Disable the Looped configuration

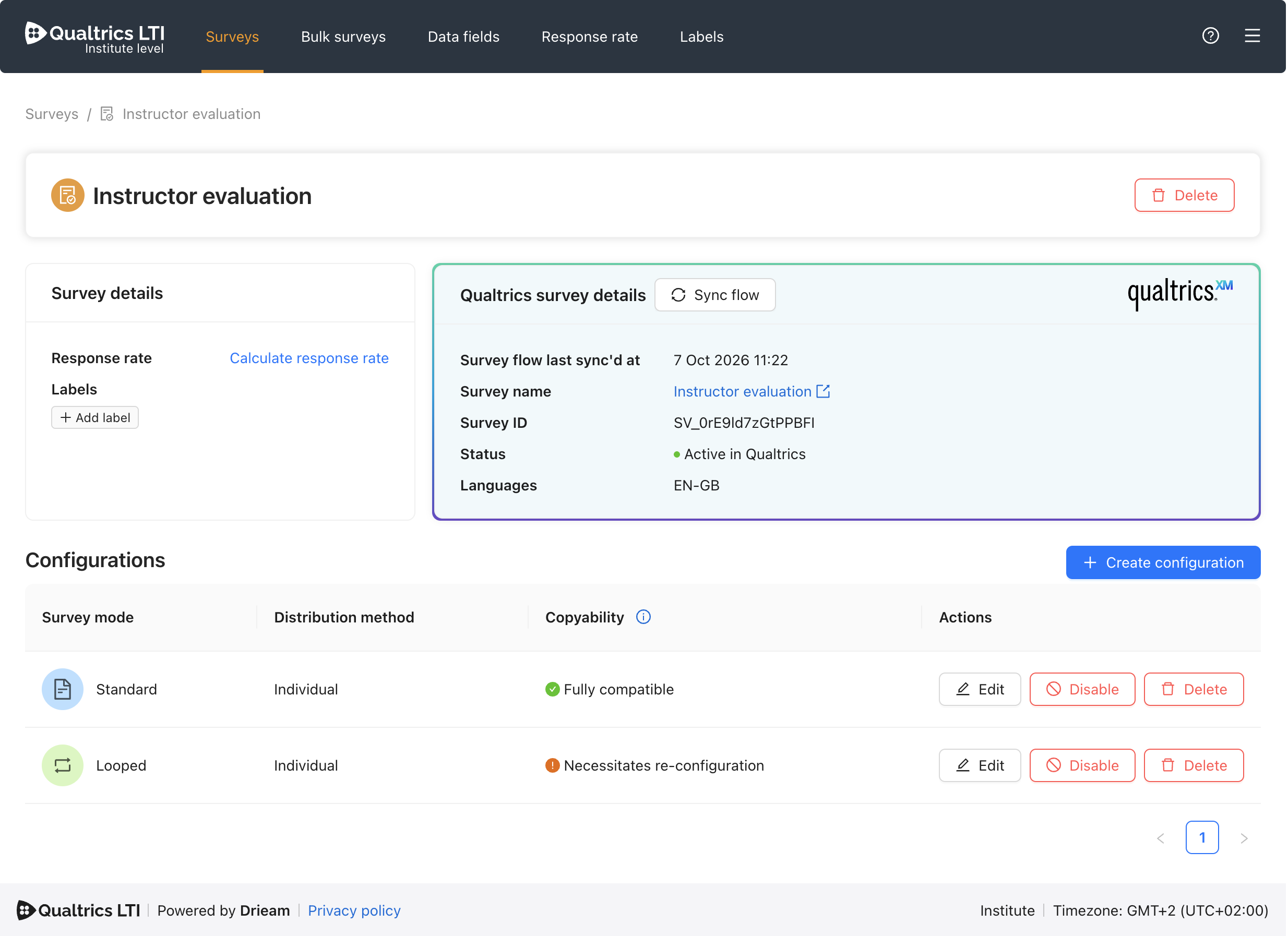point(1082,765)
